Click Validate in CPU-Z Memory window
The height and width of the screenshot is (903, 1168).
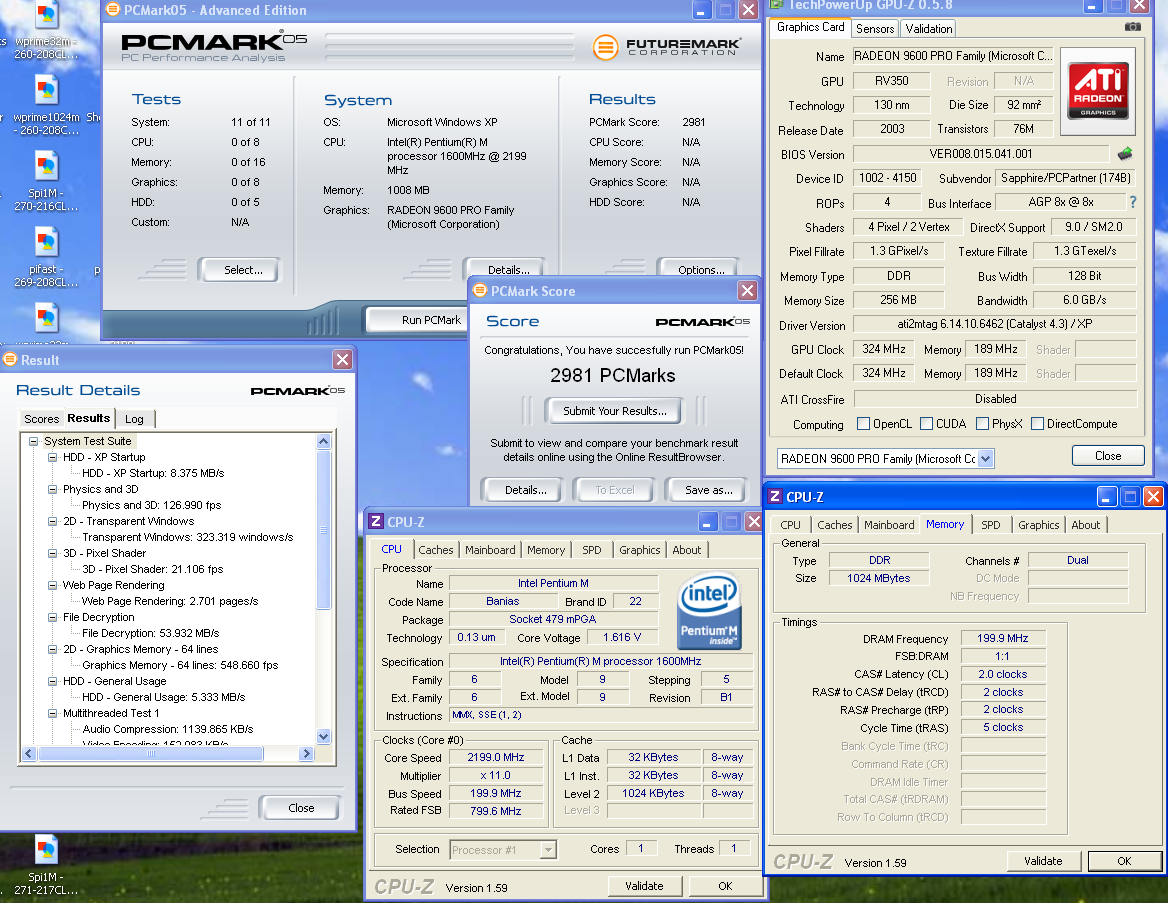(x=1043, y=861)
